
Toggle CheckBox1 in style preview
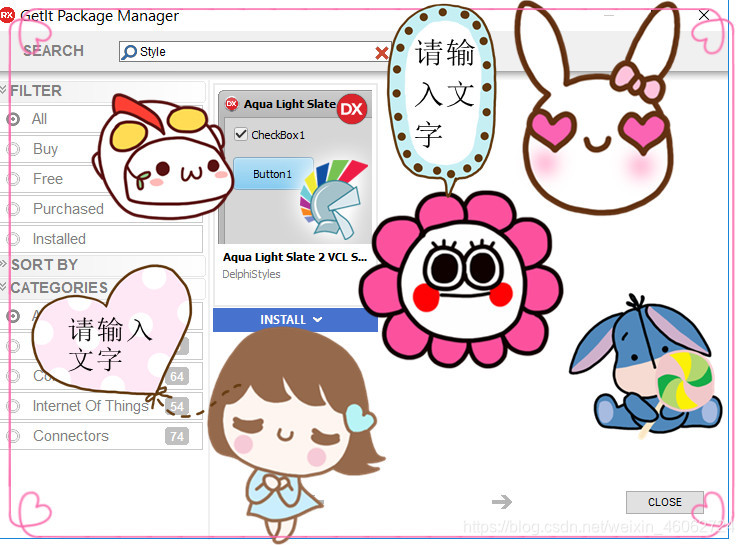241,134
